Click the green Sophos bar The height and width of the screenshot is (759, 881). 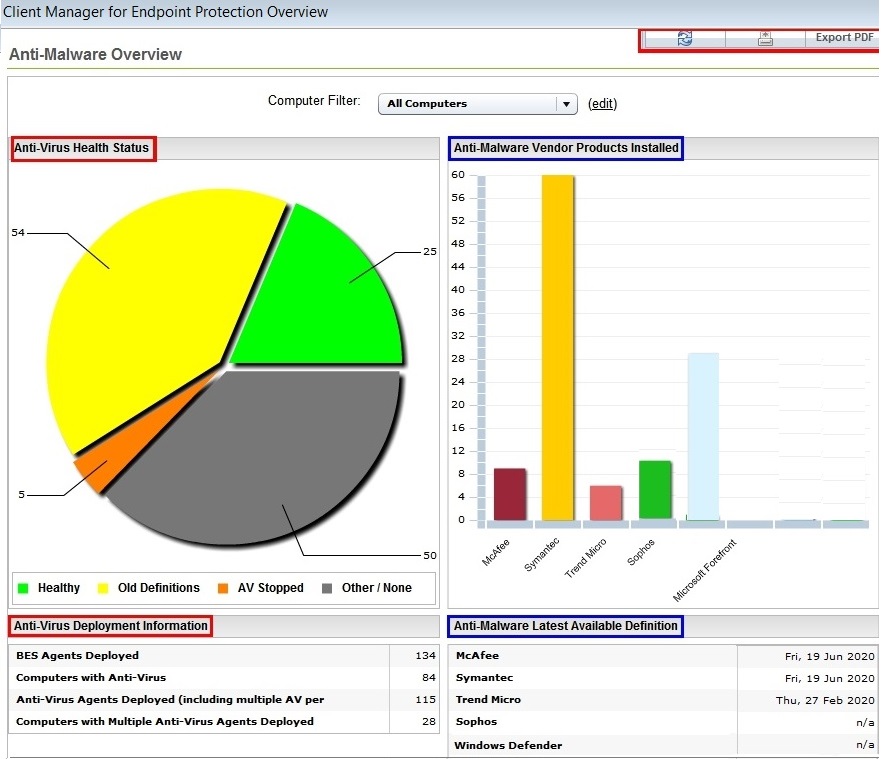click(654, 490)
